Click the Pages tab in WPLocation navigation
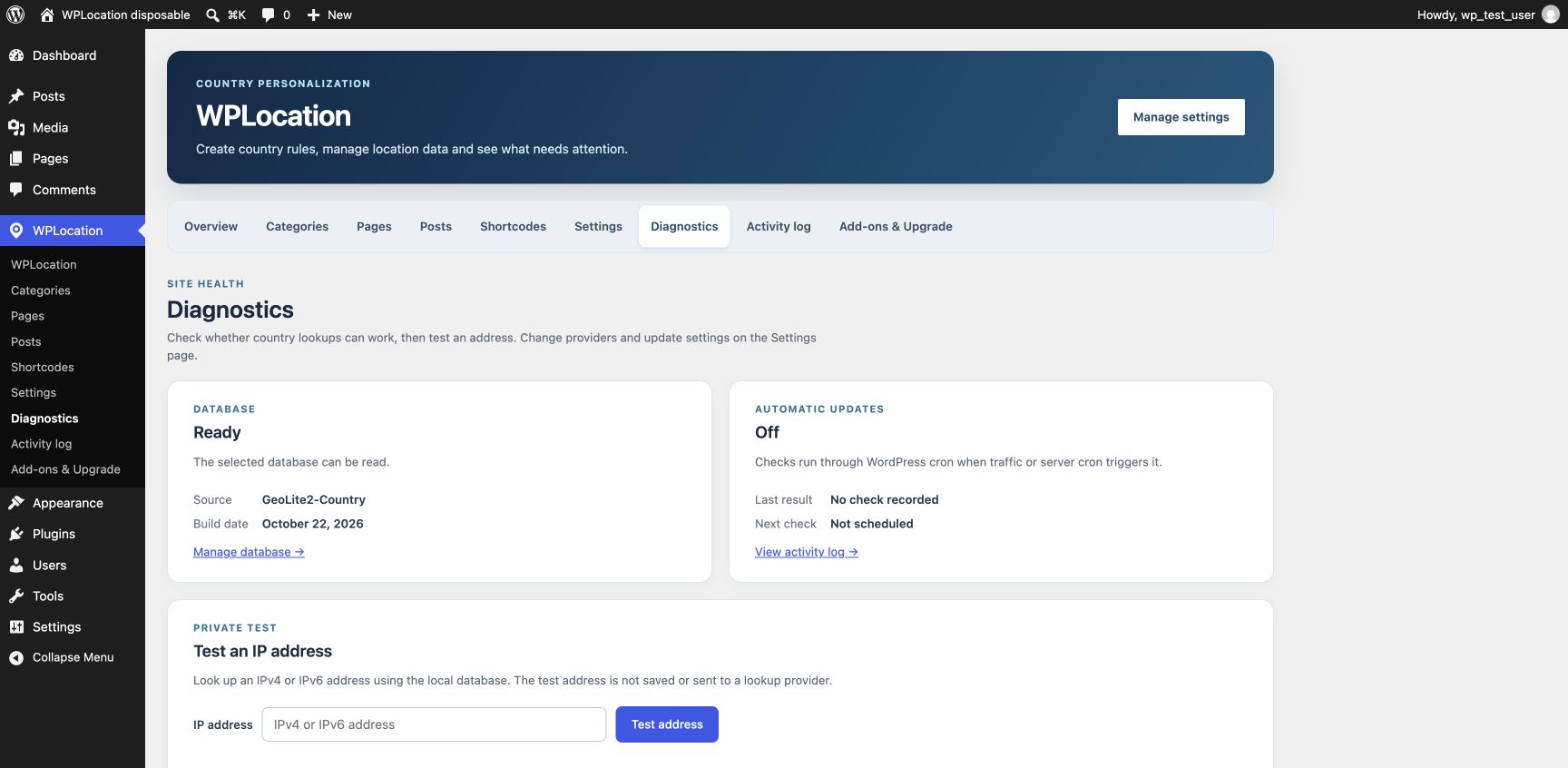Image resolution: width=1568 pixels, height=768 pixels. click(374, 227)
